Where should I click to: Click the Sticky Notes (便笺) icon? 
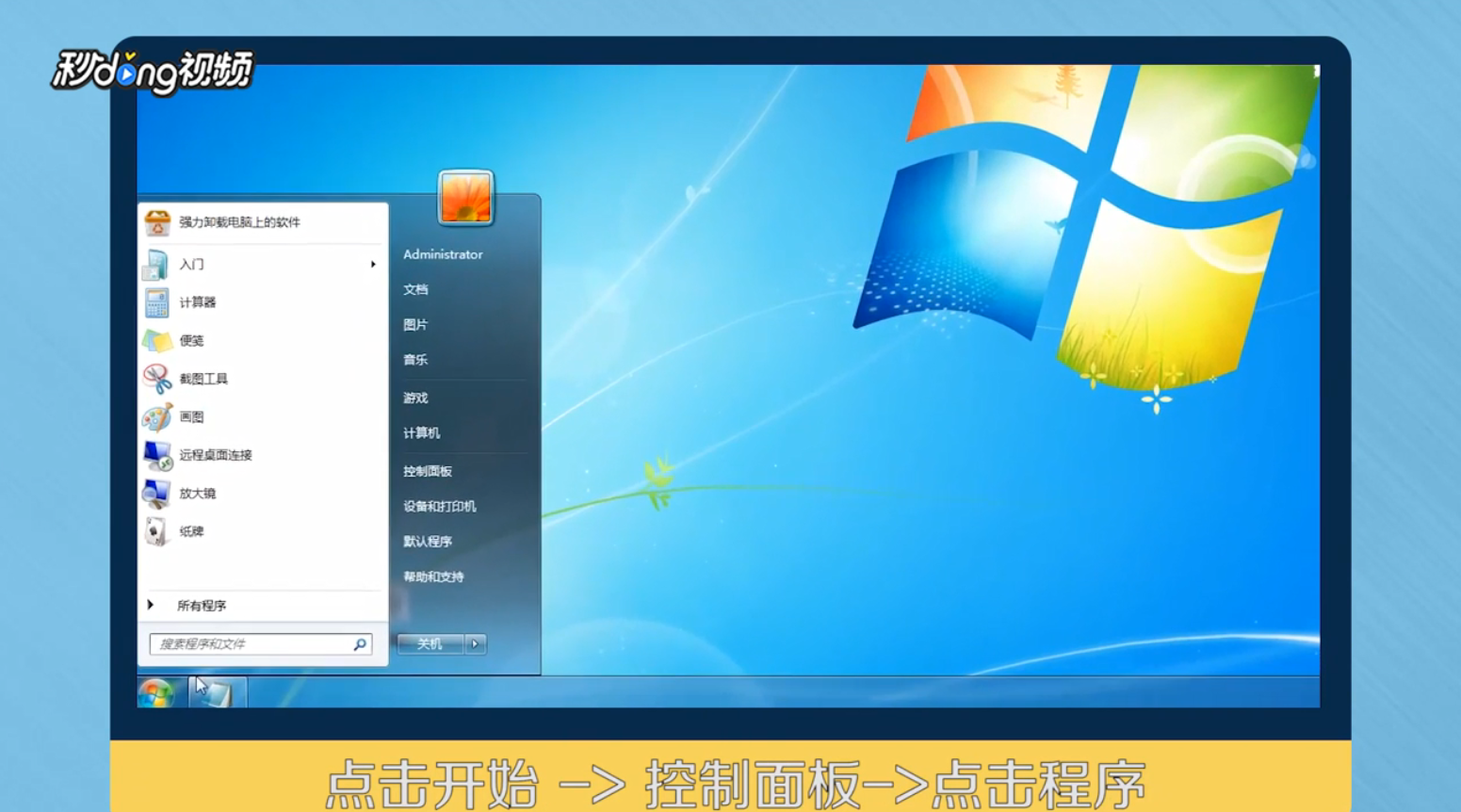(x=157, y=341)
